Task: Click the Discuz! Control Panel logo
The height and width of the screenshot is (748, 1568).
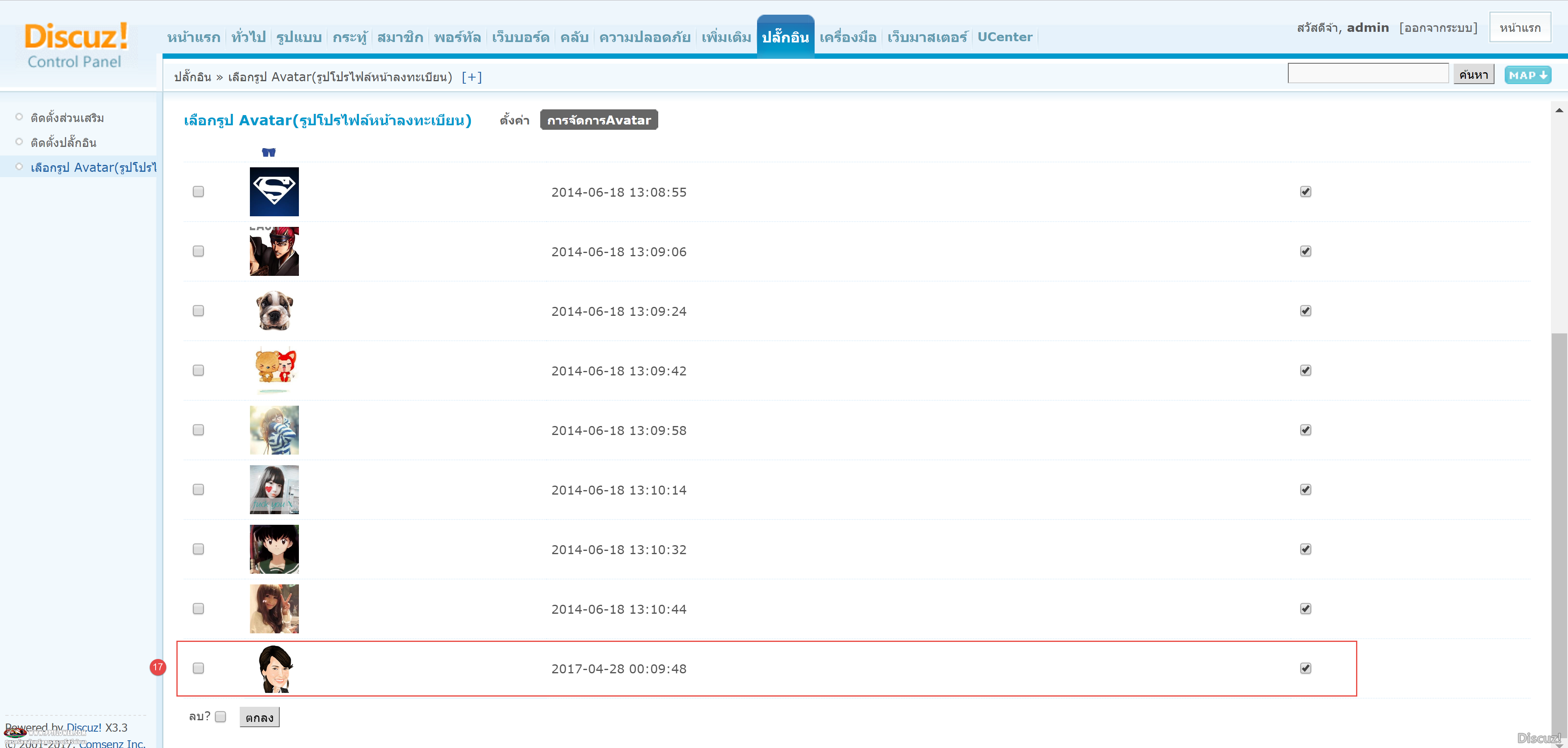Action: 76,45
